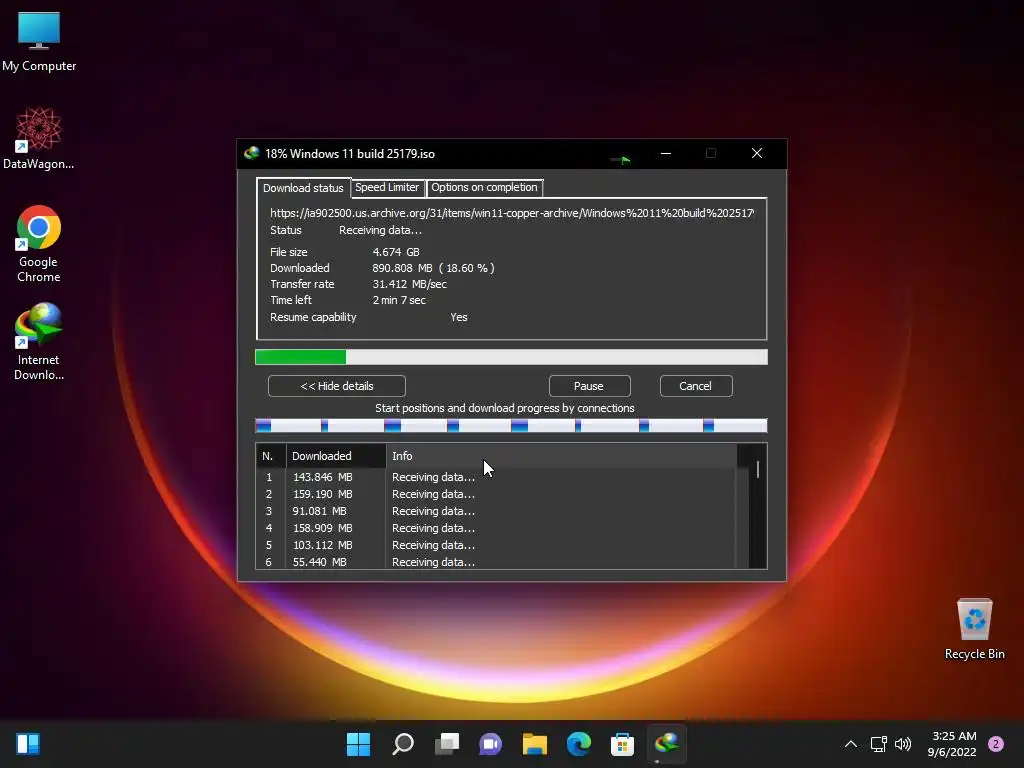Launch Microsoft Edge from taskbar
1024x768 pixels.
coord(579,744)
